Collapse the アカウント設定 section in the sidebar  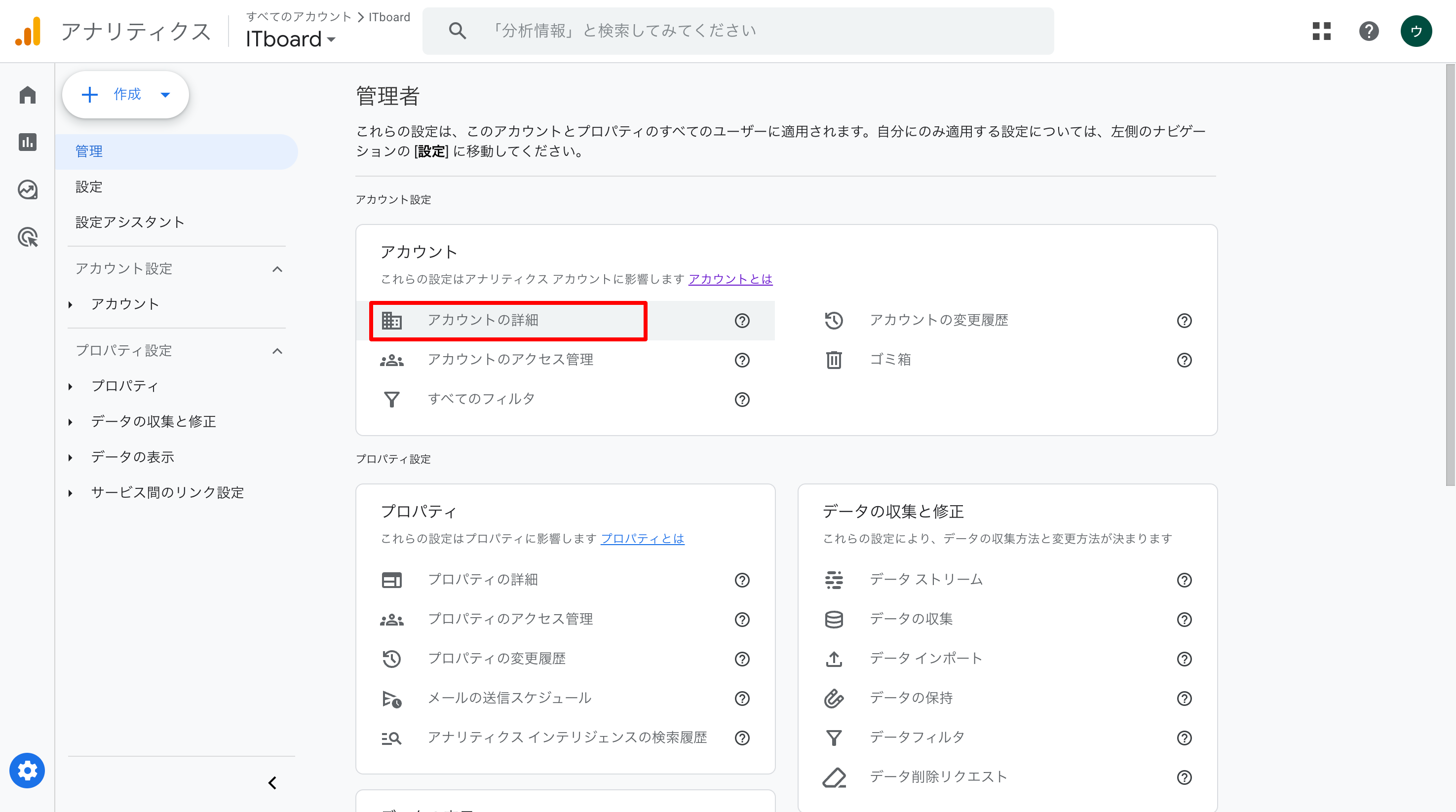point(277,269)
